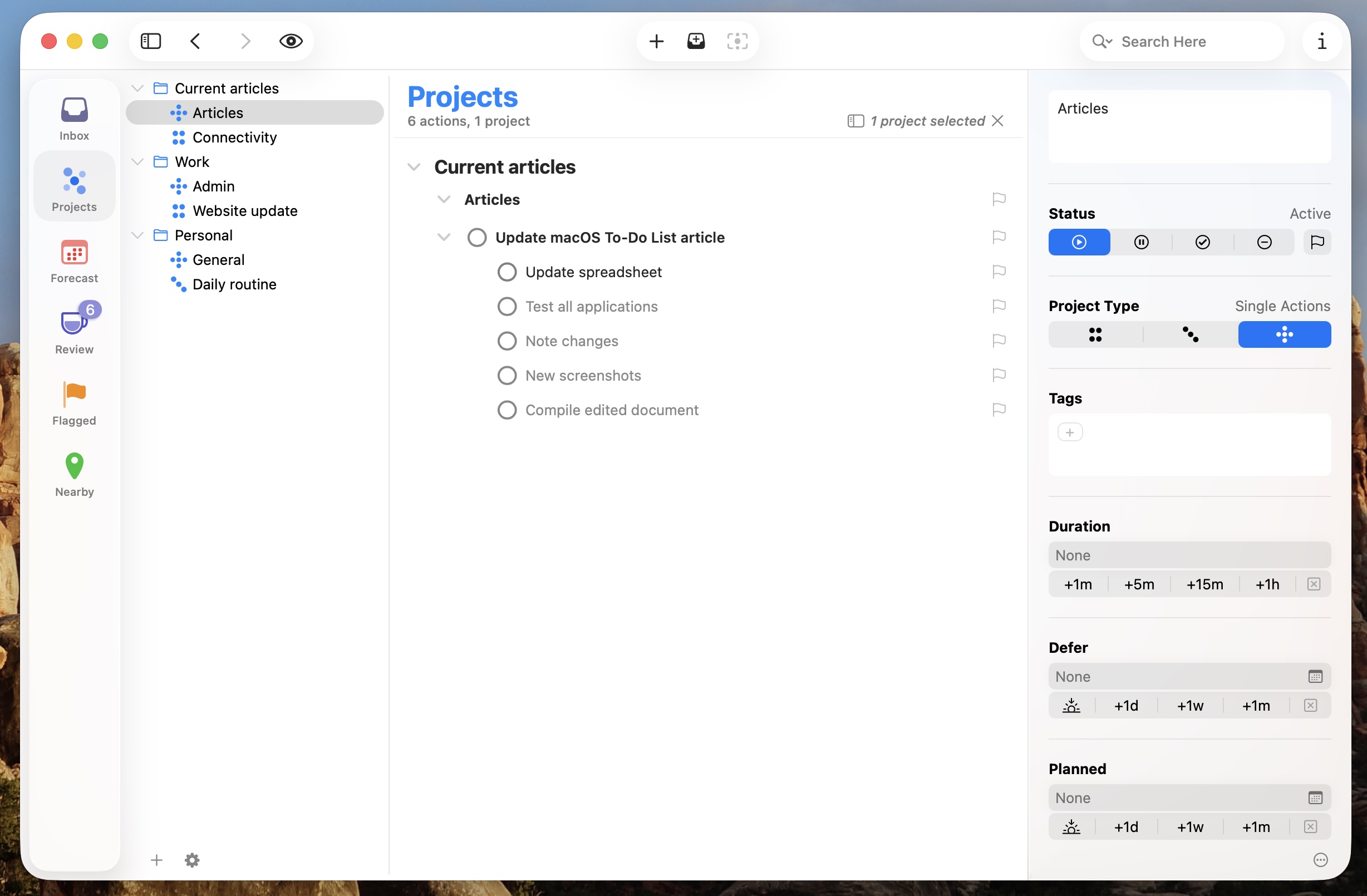Mark the Update spreadsheet action complete
This screenshot has height=896, width=1367.
tap(506, 272)
